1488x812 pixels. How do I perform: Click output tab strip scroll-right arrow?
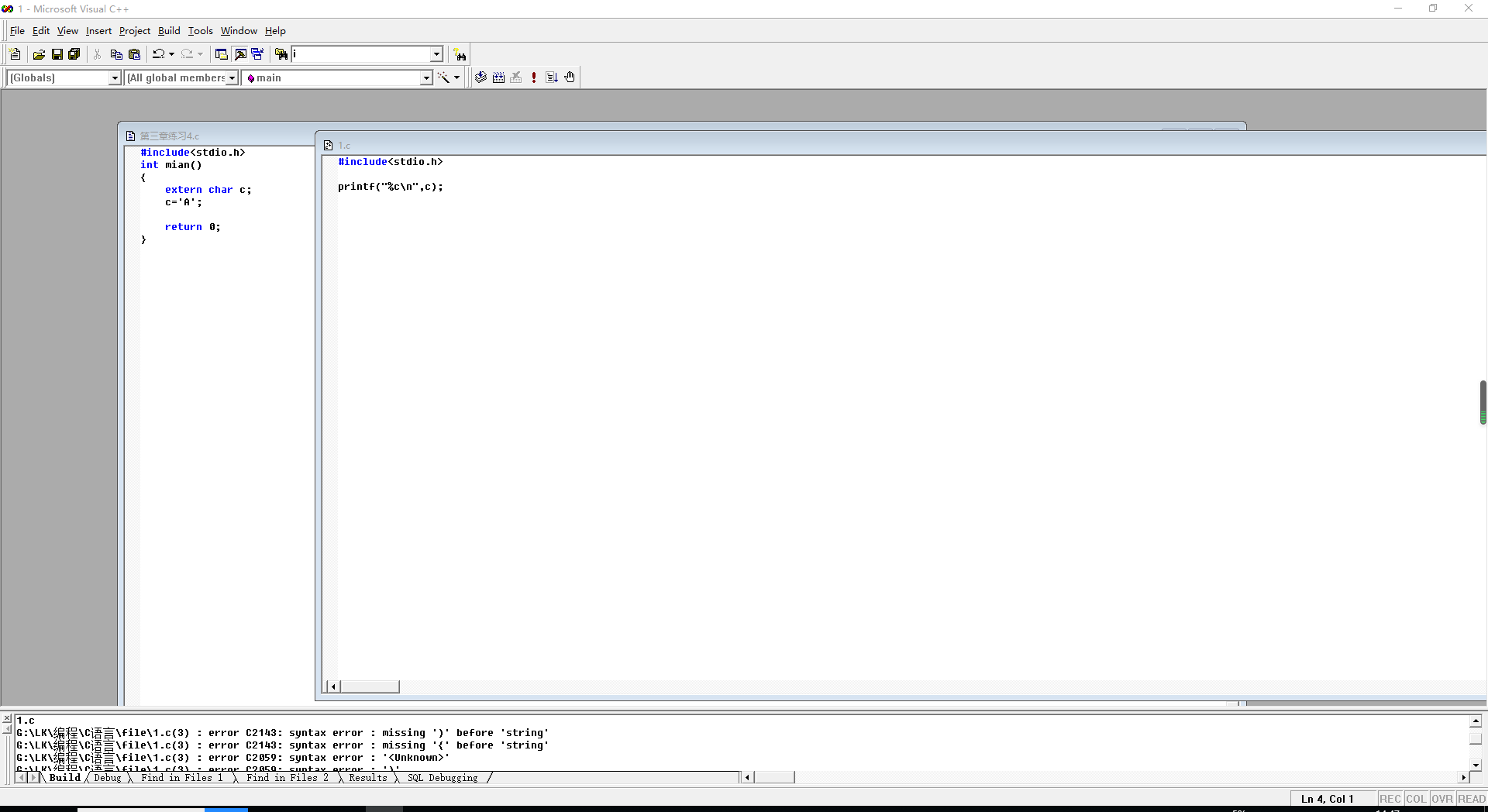click(x=33, y=777)
